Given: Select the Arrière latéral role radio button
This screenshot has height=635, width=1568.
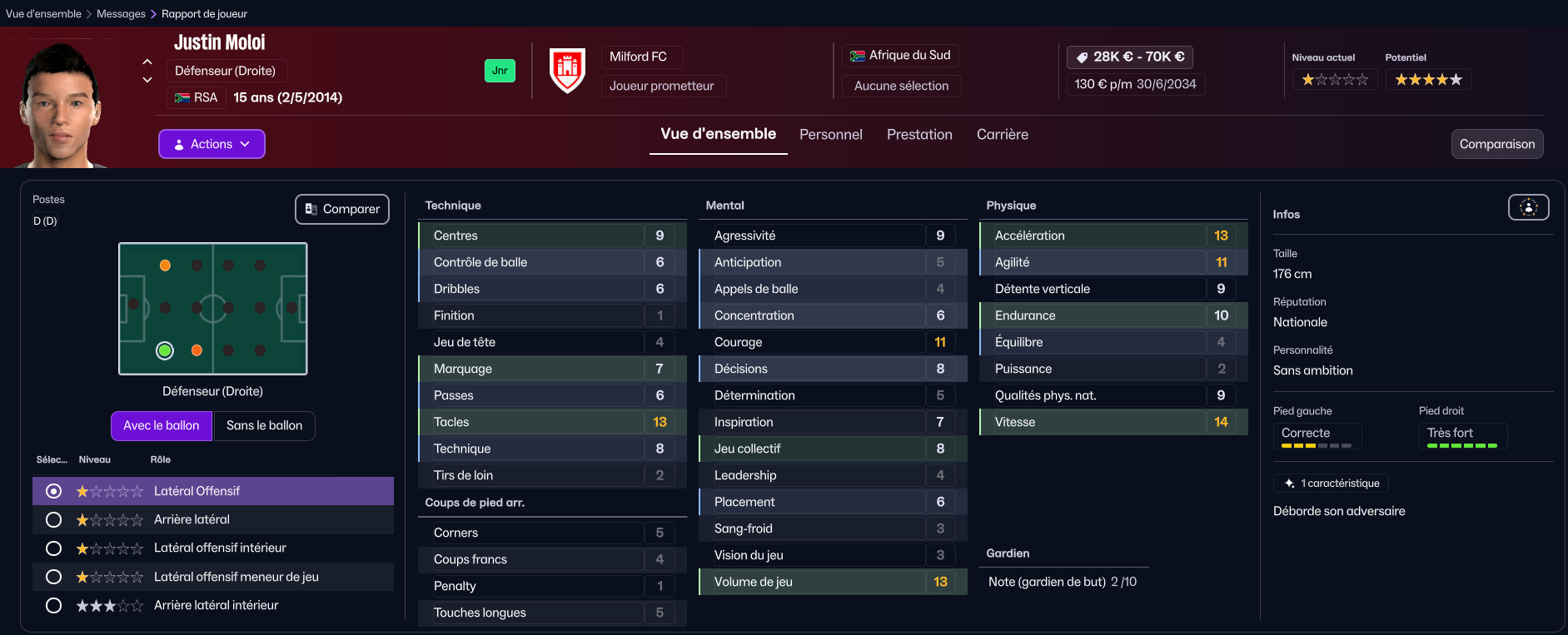Looking at the screenshot, I should pyautogui.click(x=54, y=520).
